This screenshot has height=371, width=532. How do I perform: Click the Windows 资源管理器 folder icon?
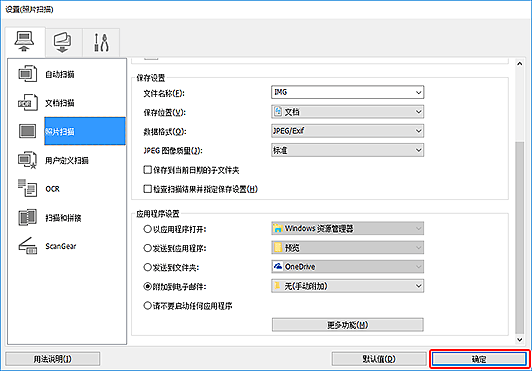pos(278,228)
